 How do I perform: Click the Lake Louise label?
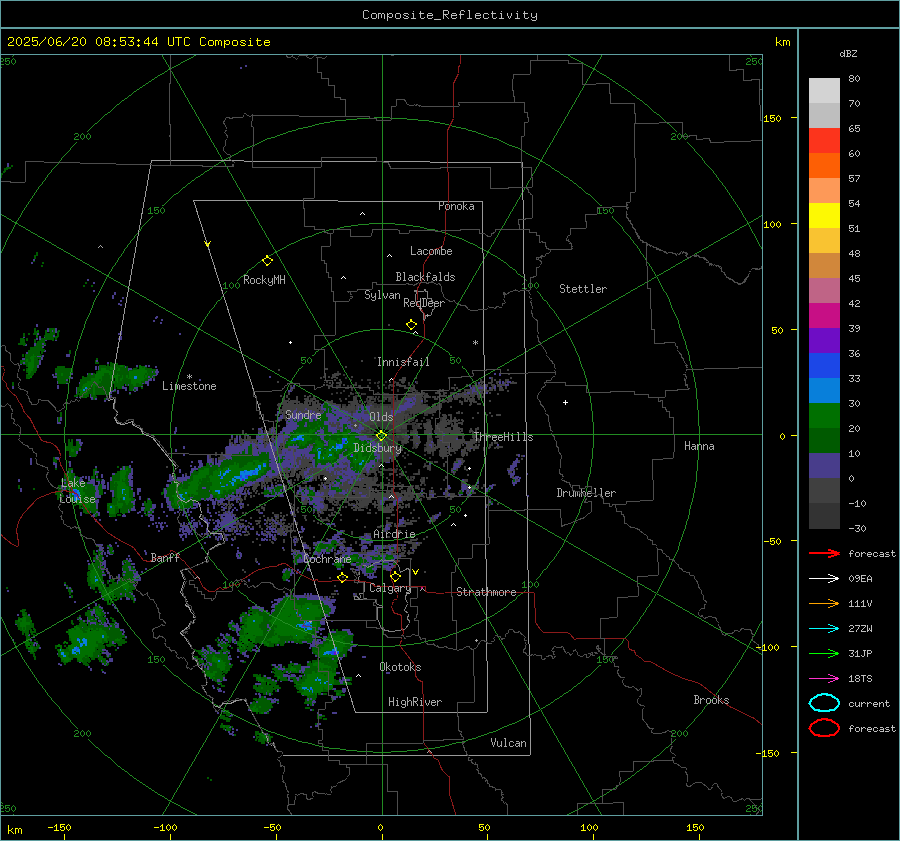pyautogui.click(x=77, y=491)
